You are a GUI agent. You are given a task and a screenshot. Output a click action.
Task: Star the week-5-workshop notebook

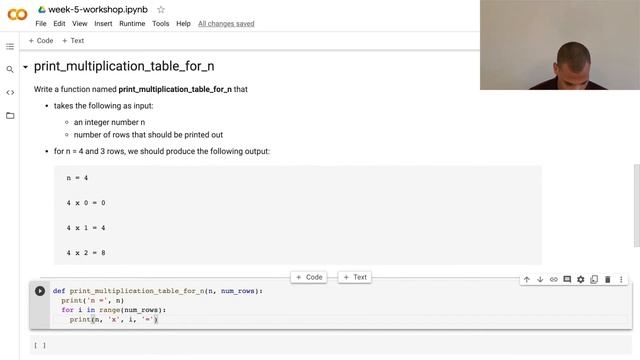click(x=161, y=9)
